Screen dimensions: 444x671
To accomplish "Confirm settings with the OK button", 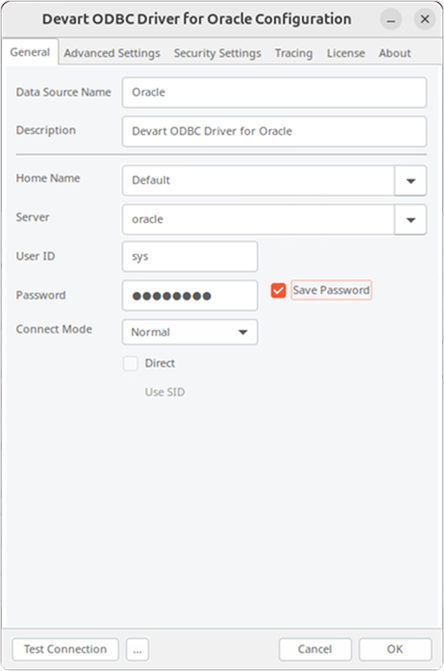I will click(x=395, y=649).
